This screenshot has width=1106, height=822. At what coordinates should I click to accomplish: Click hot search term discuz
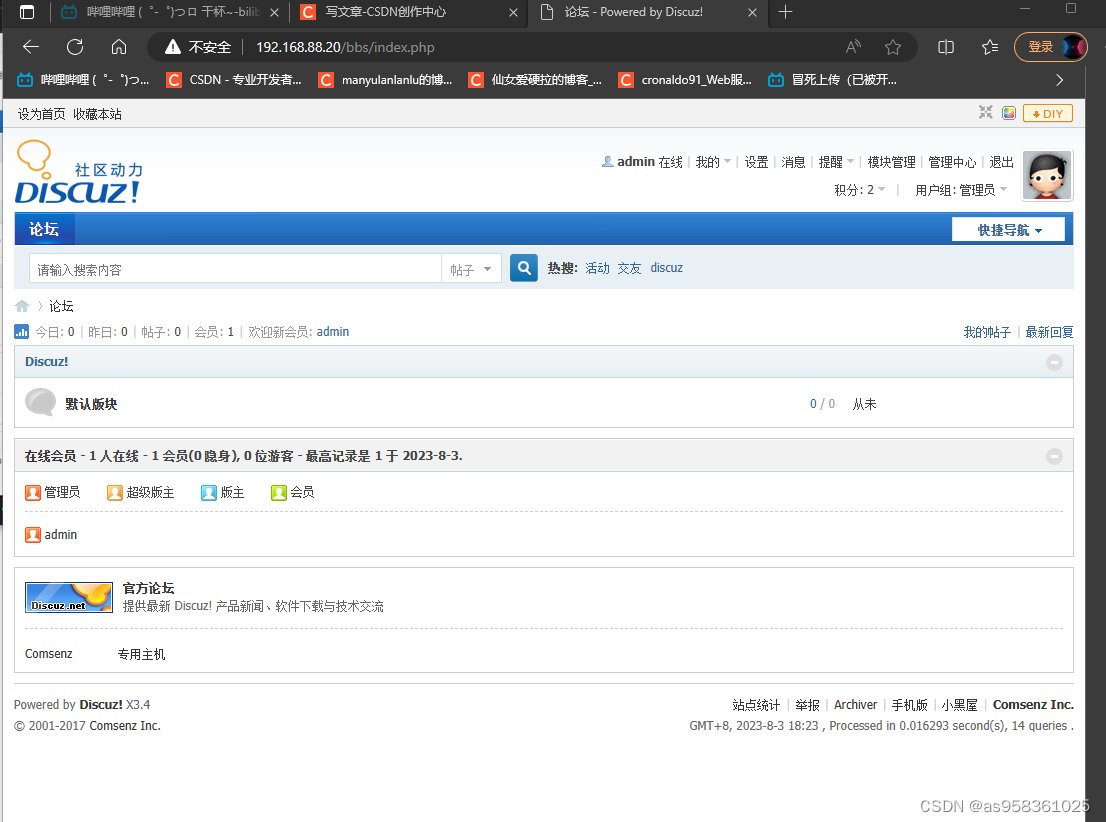click(667, 268)
